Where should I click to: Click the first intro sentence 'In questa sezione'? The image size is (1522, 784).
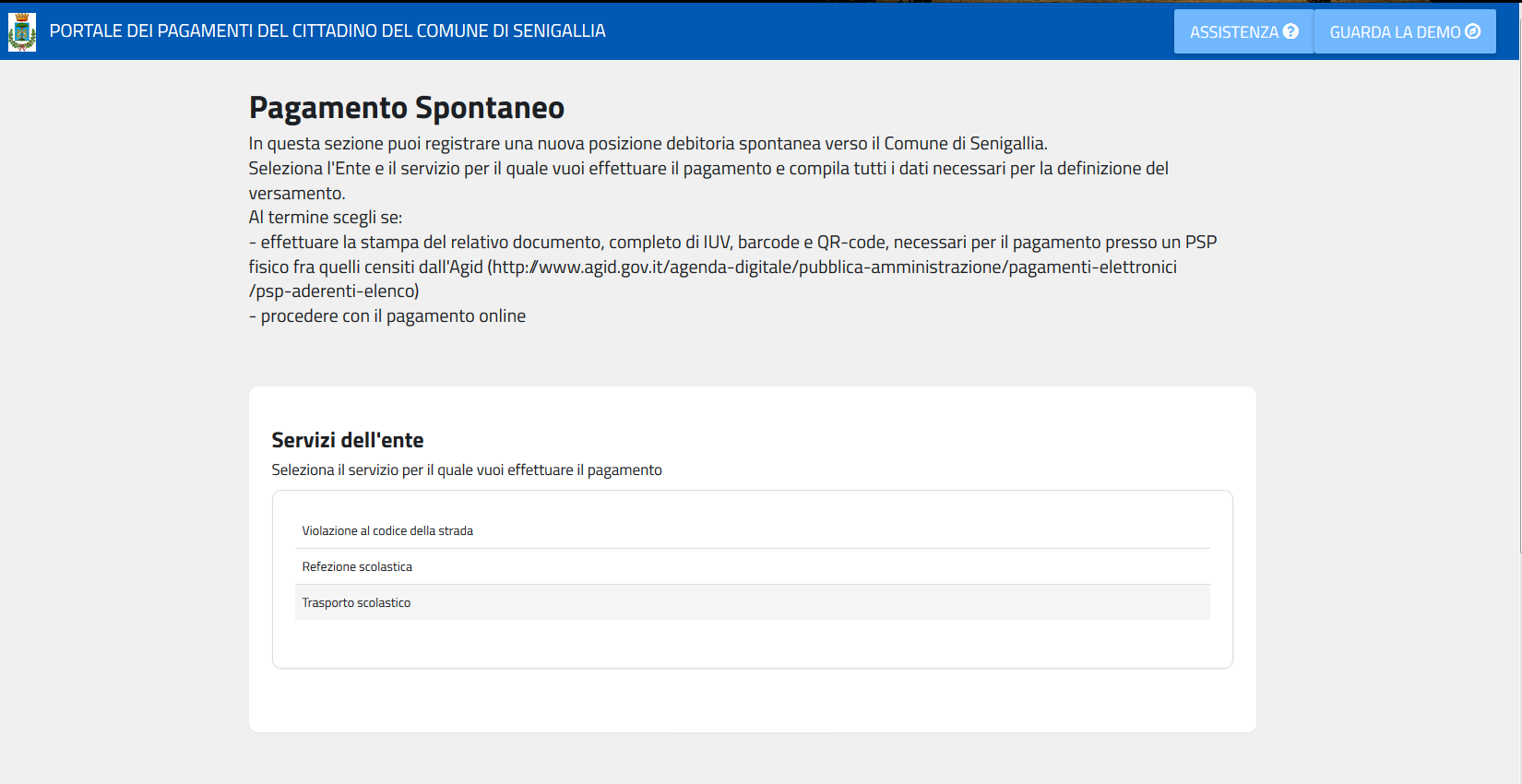coord(648,144)
